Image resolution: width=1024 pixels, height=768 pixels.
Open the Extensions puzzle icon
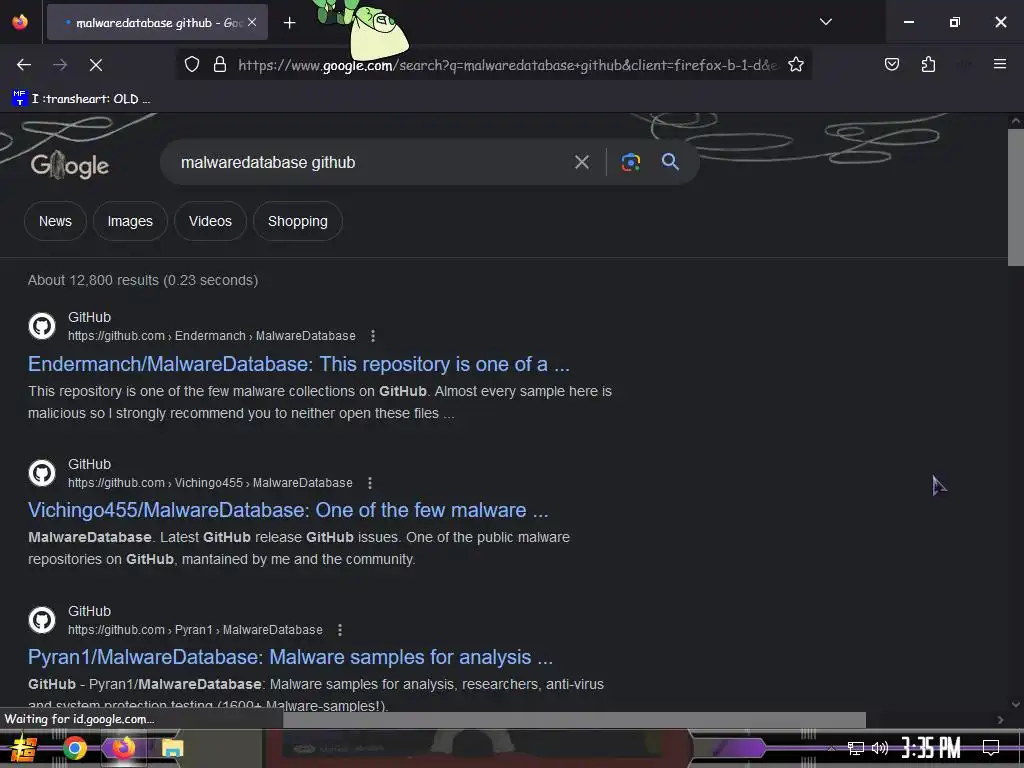point(928,64)
